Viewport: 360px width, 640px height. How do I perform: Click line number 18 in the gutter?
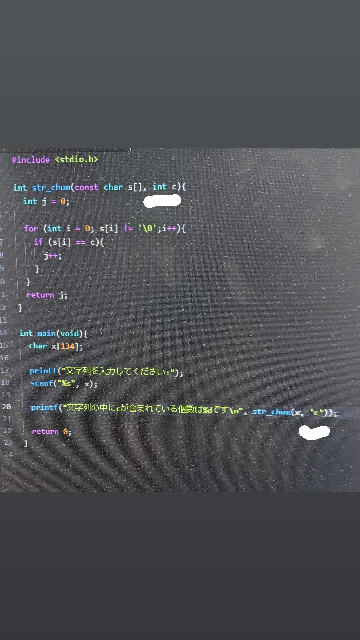(5, 382)
